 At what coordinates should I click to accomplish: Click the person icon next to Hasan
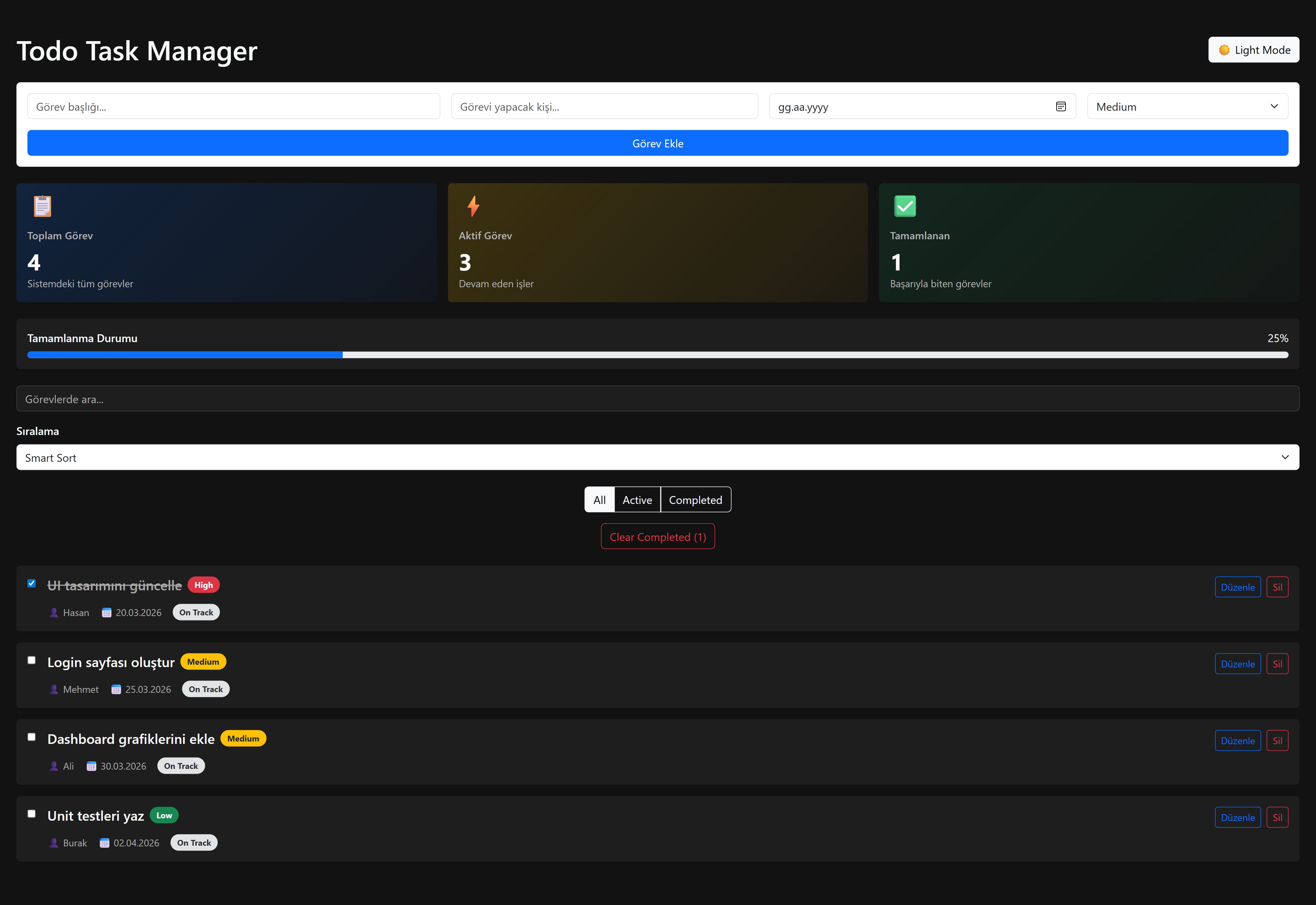click(54, 612)
